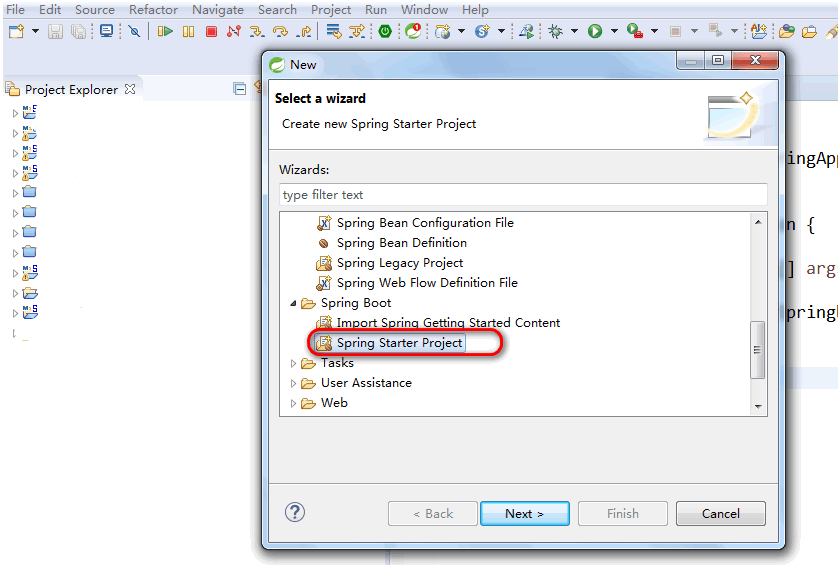Close the Project Explorer view tab
This screenshot has height=565, width=838.
coord(130,89)
